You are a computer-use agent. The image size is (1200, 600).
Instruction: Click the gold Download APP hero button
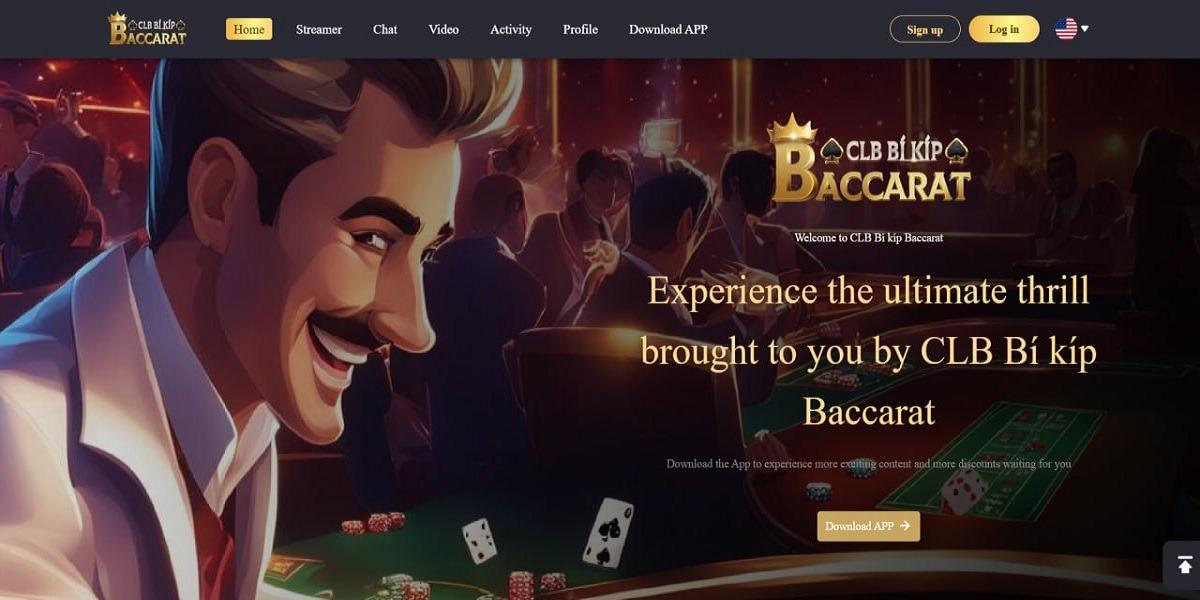(x=868, y=526)
